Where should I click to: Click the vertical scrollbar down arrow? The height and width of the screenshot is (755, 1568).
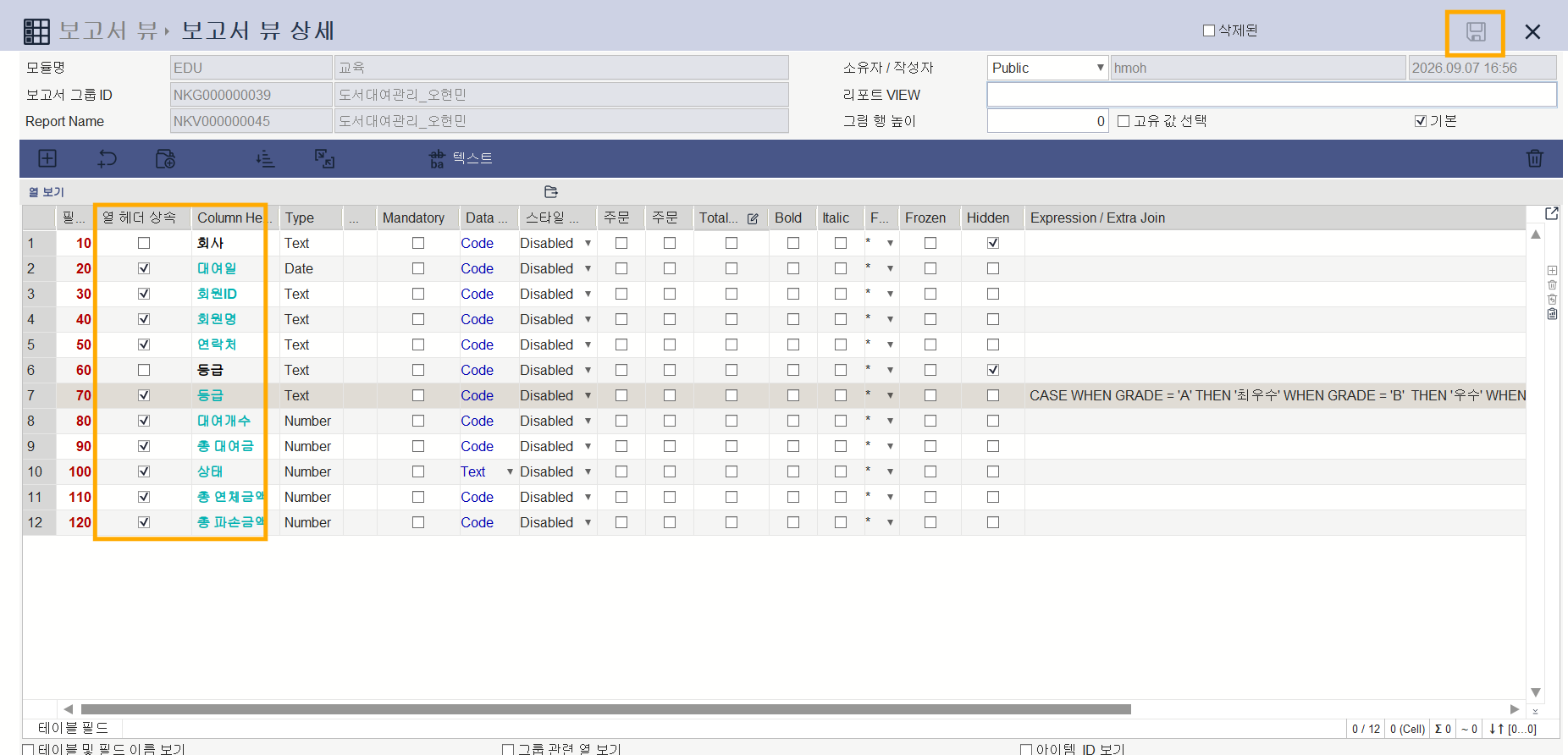pos(1536,692)
